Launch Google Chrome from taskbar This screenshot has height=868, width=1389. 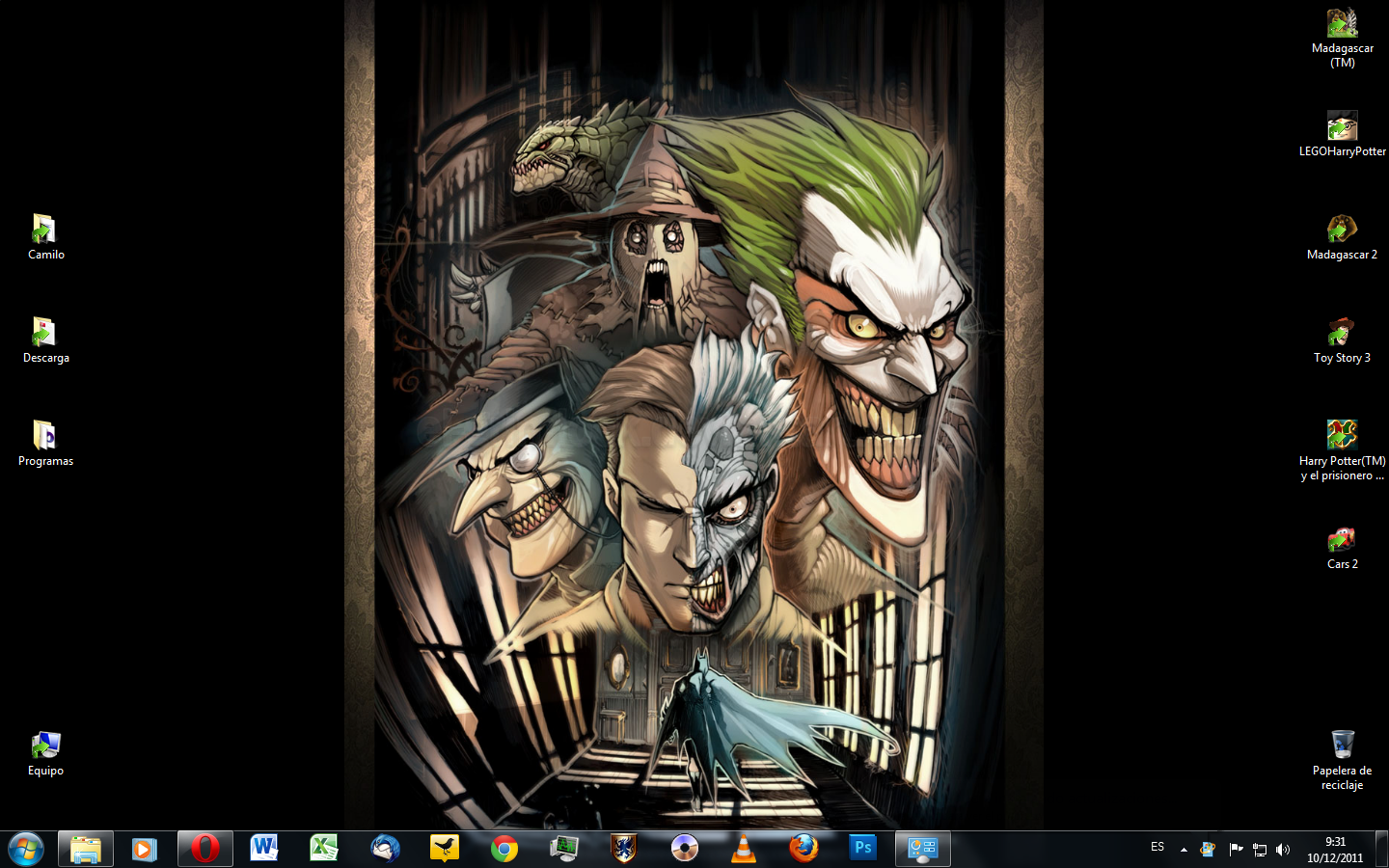(x=504, y=849)
